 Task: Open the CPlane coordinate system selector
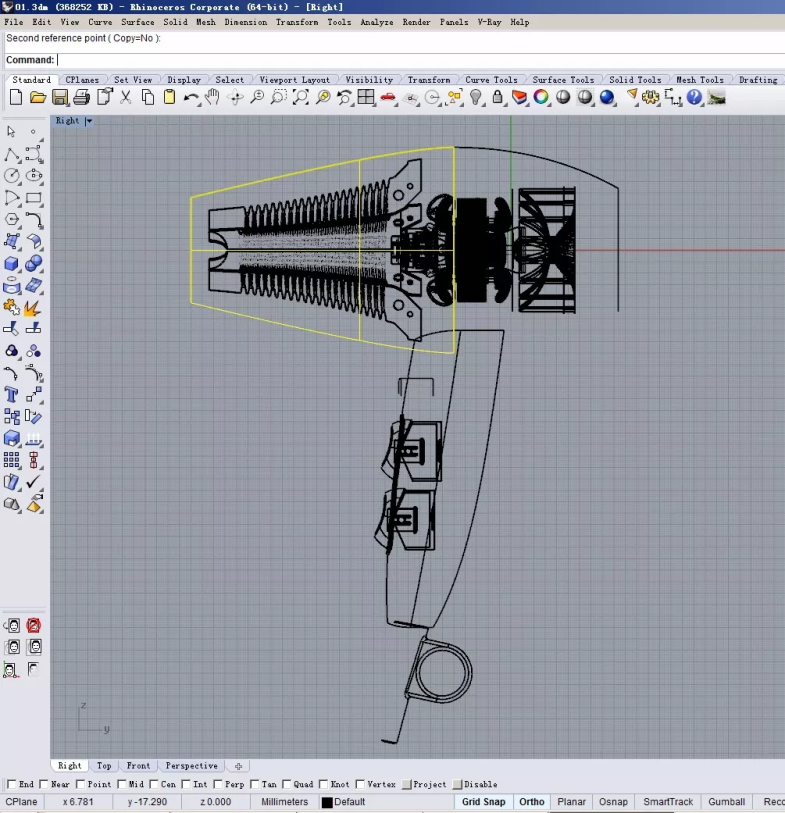pos(22,802)
